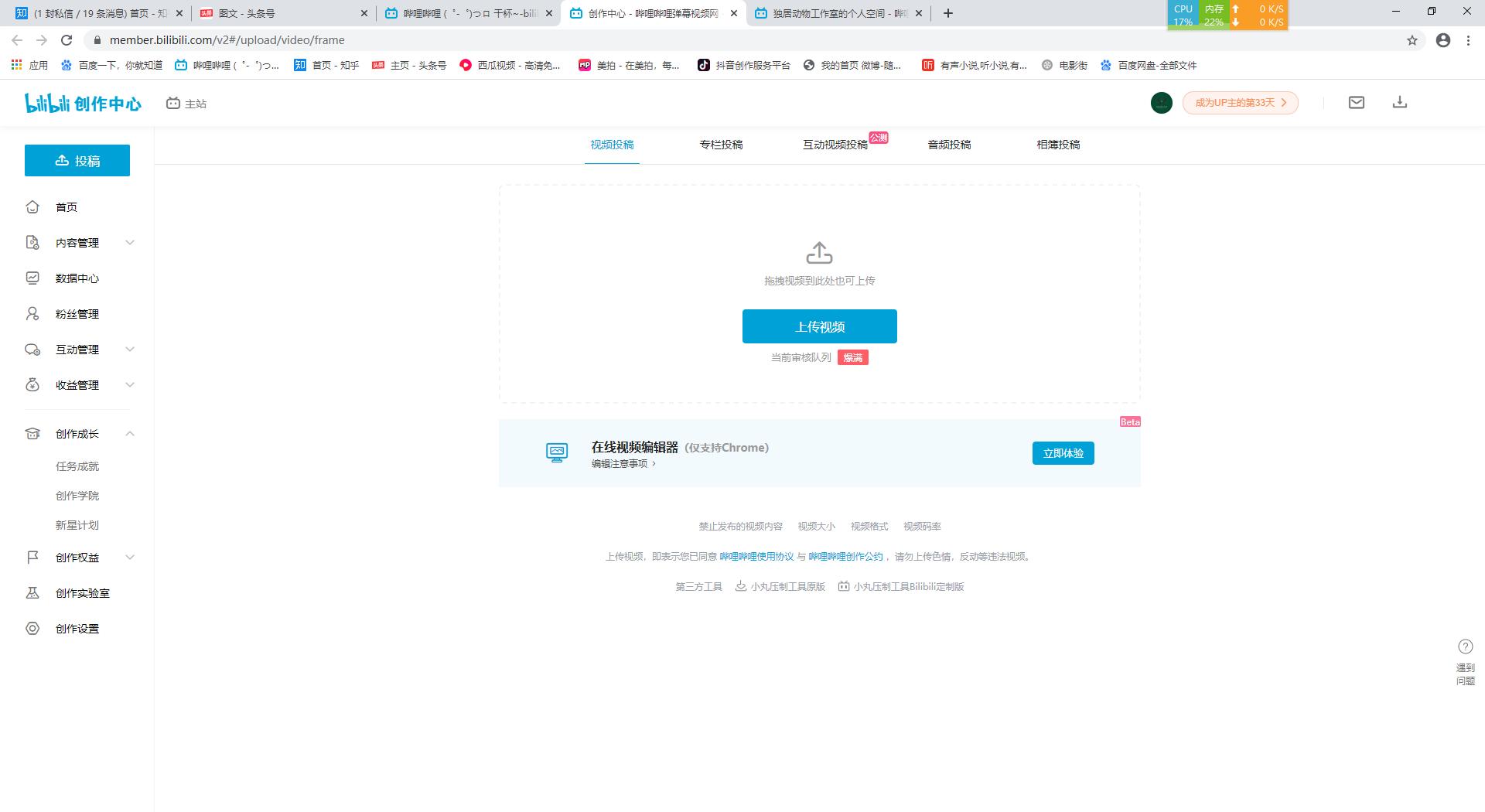Open the user avatar in the header
Viewport: 1485px width, 812px height.
click(x=1161, y=102)
